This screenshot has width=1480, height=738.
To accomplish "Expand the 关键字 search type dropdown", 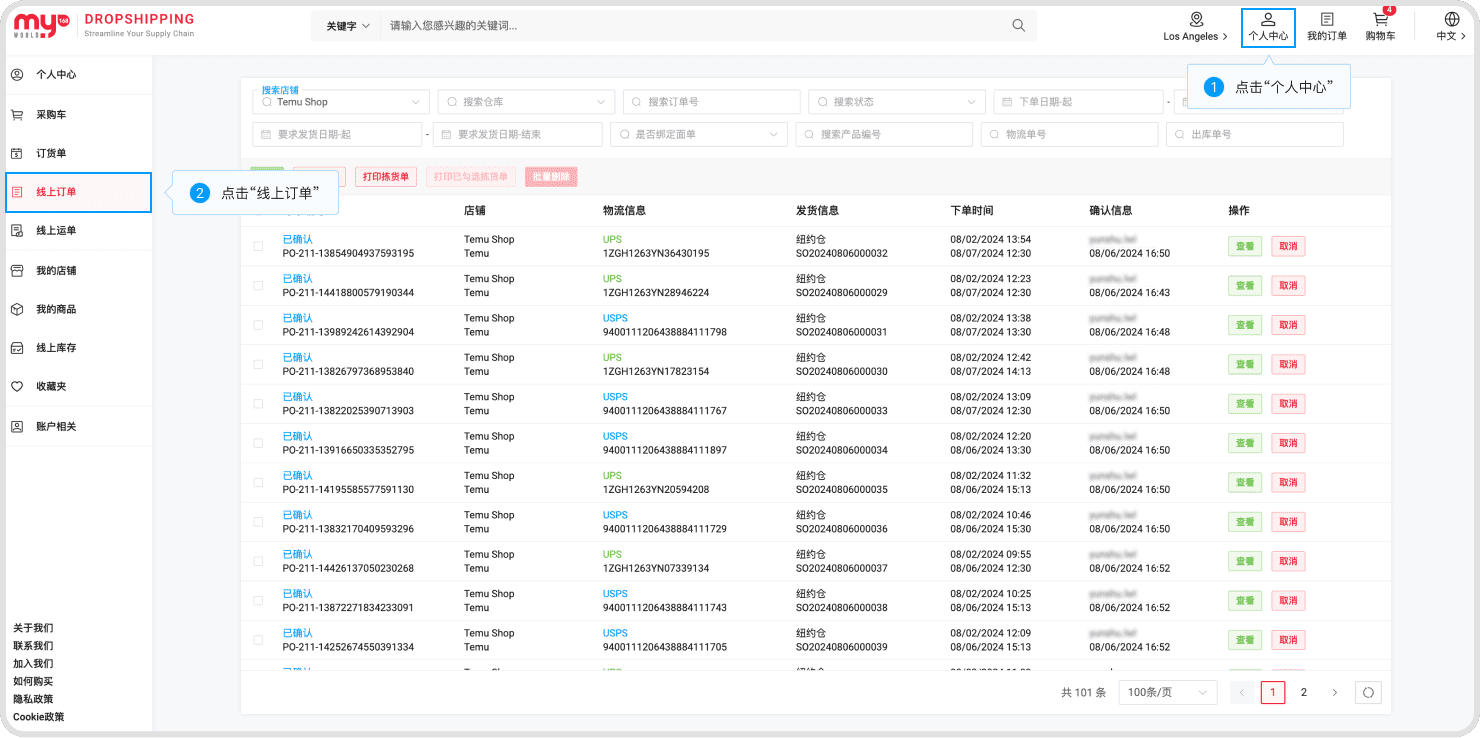I will point(347,26).
